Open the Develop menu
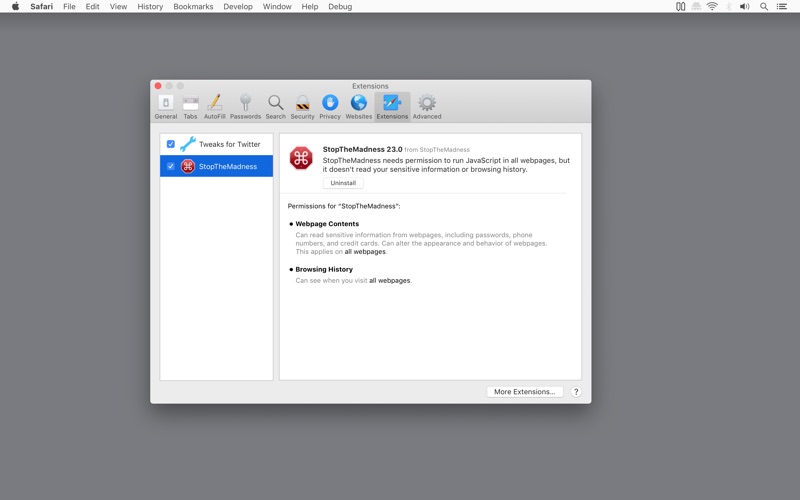Screen dimensions: 800x500 (238, 7)
